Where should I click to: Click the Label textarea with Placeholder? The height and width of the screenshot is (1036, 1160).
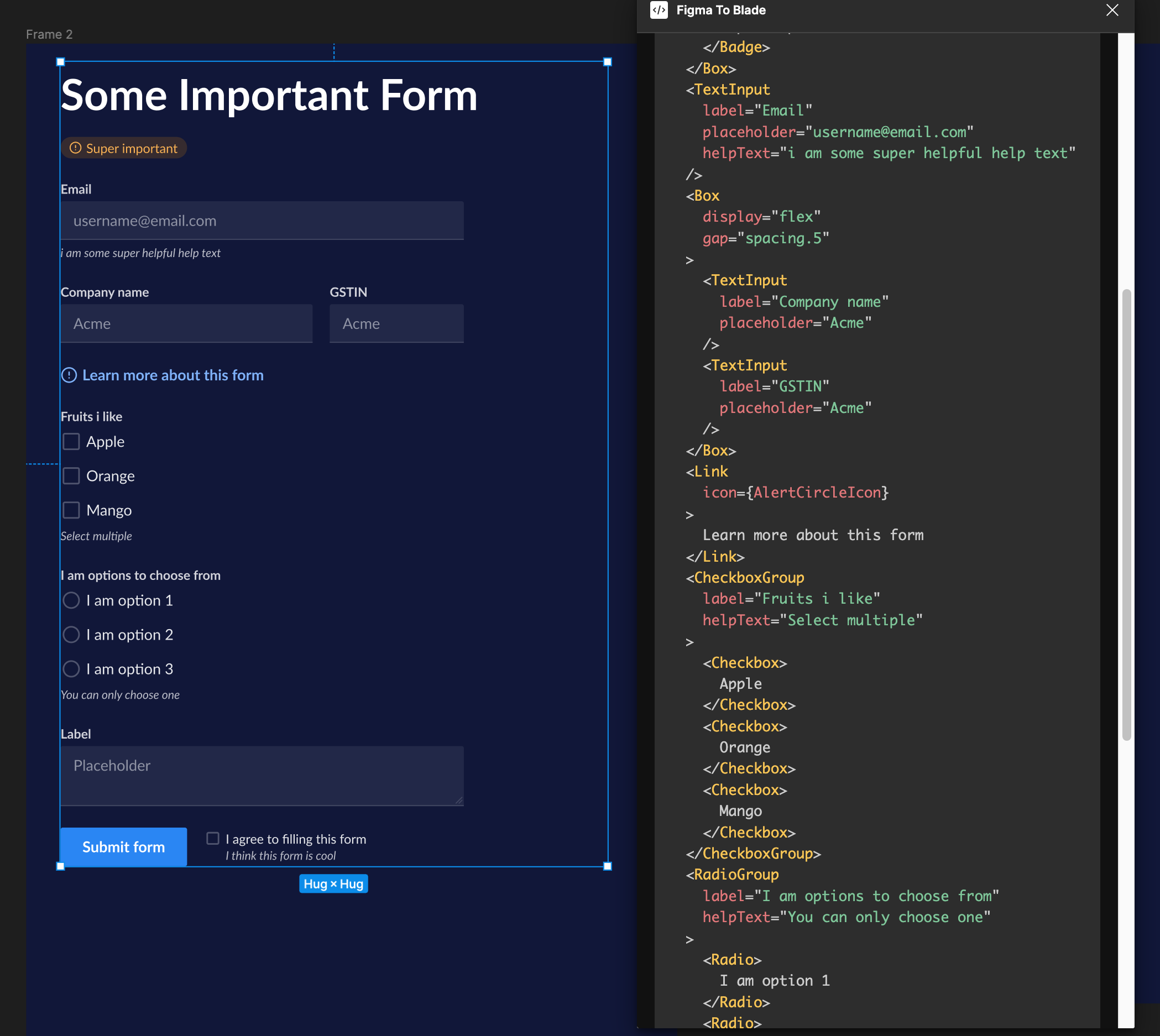click(x=262, y=775)
